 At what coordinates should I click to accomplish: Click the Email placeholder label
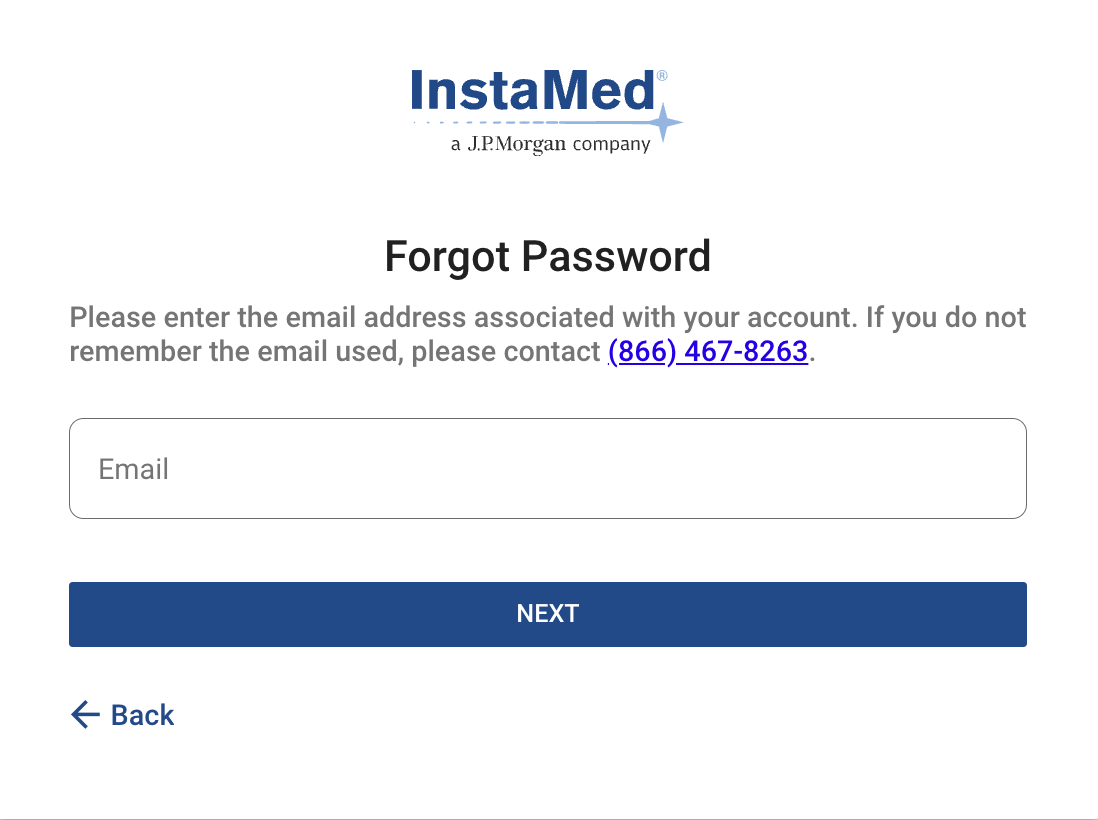tap(133, 468)
